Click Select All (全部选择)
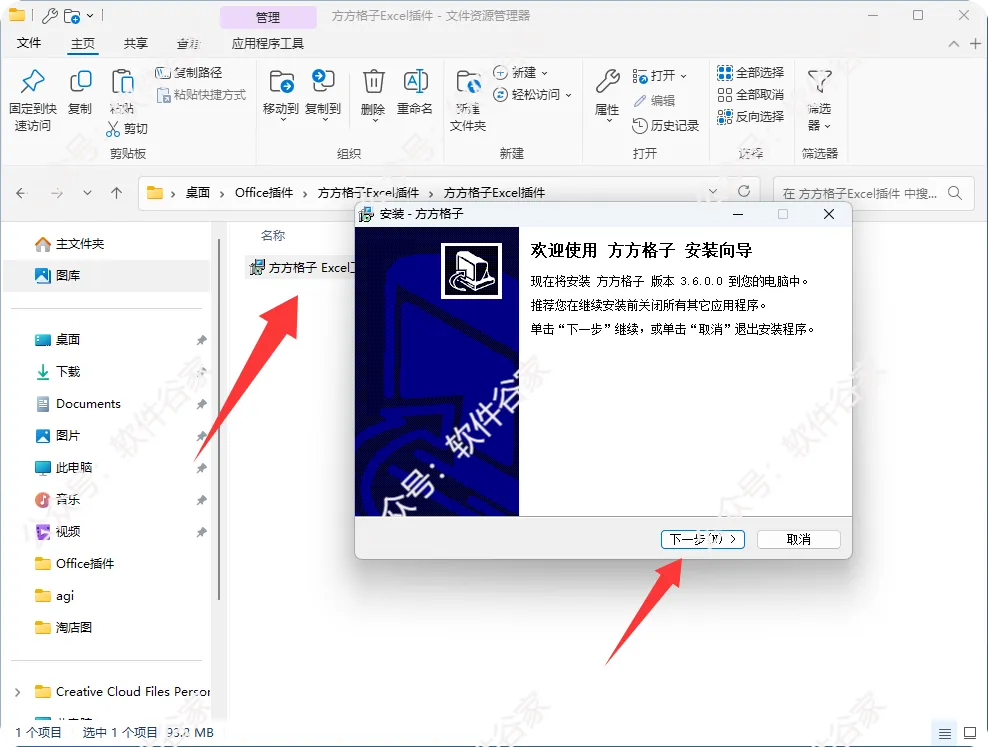The height and width of the screenshot is (747, 988). [750, 73]
